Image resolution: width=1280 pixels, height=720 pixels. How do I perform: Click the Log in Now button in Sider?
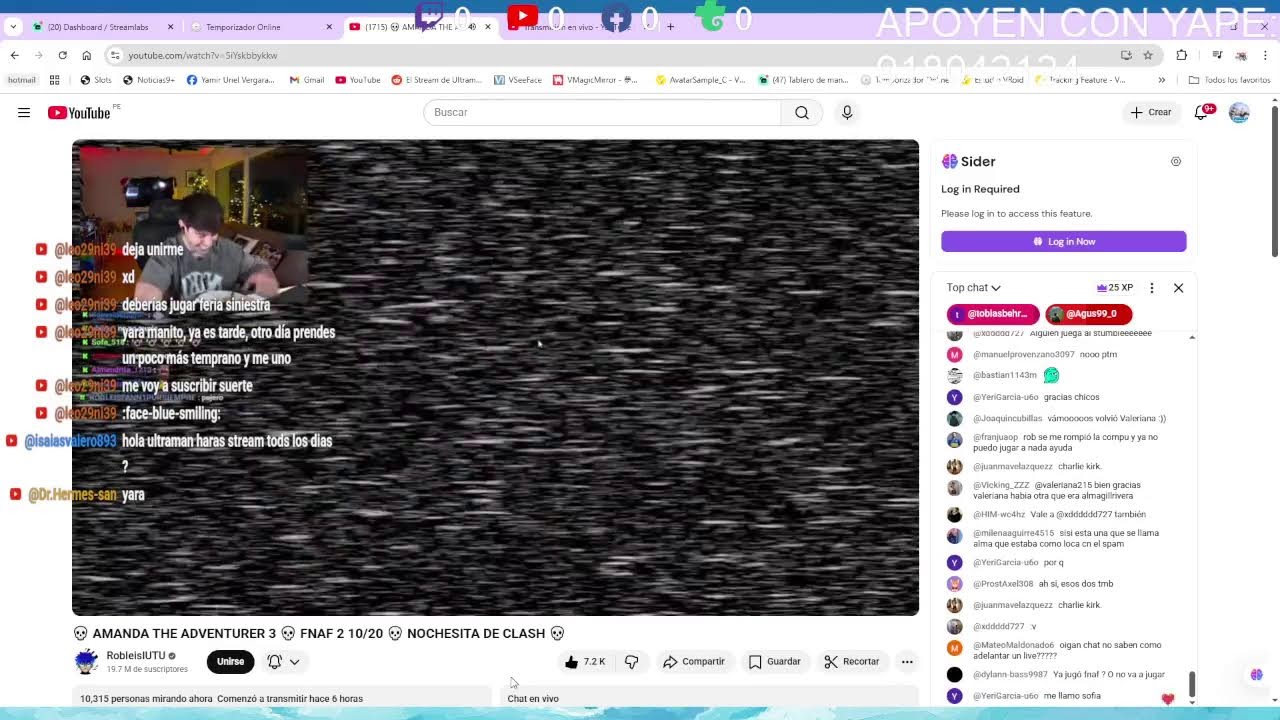(1063, 242)
